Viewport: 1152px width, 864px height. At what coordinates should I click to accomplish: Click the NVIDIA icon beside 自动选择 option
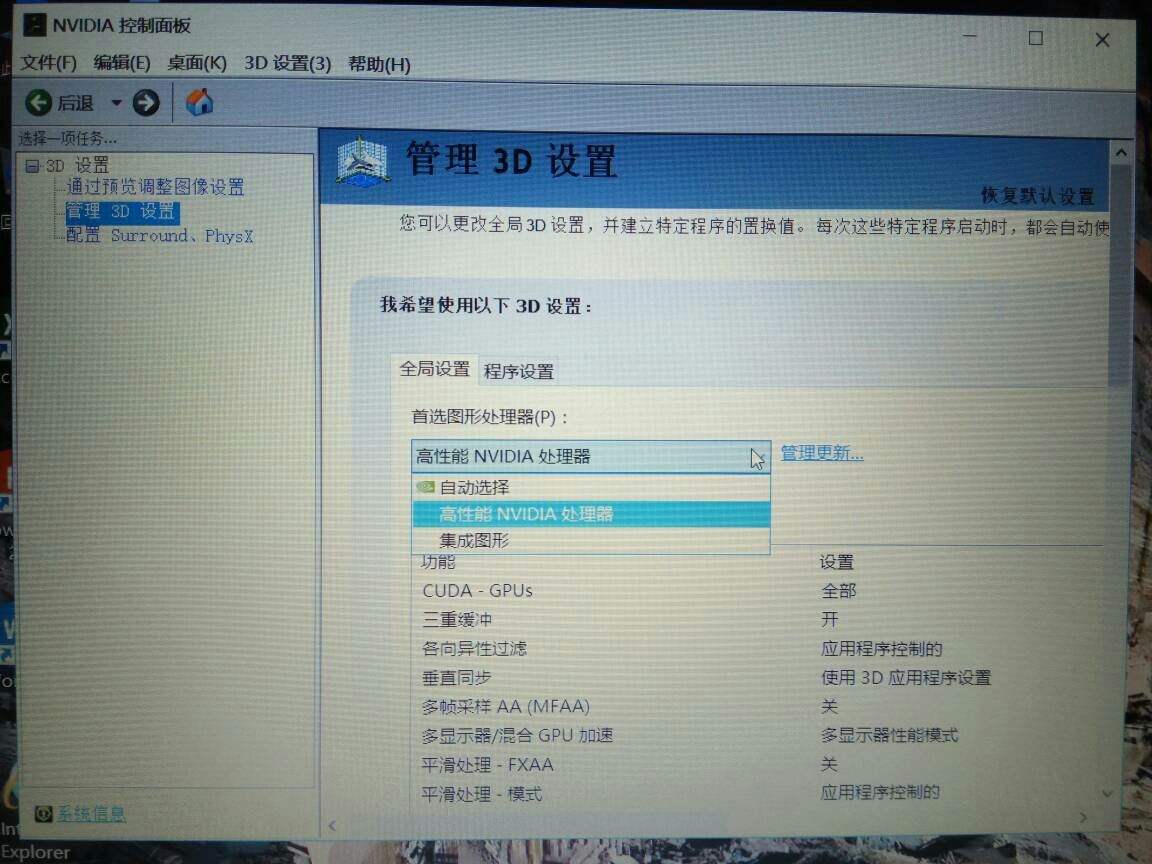[x=424, y=487]
